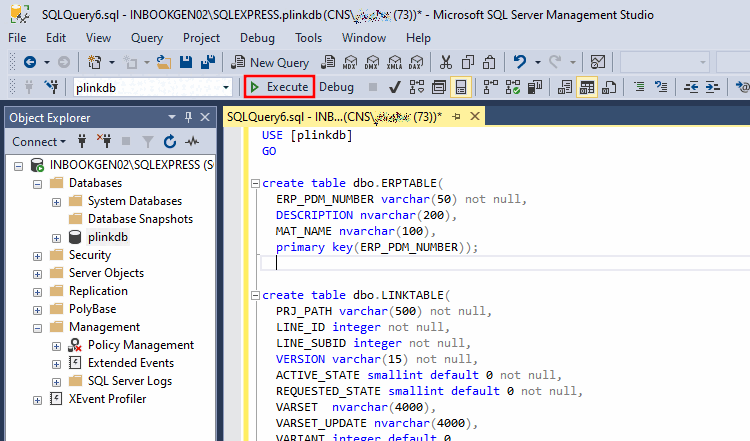Expand the plinkdb database node
Viewport: 750px width, 441px height.
pyautogui.click(x=56, y=238)
